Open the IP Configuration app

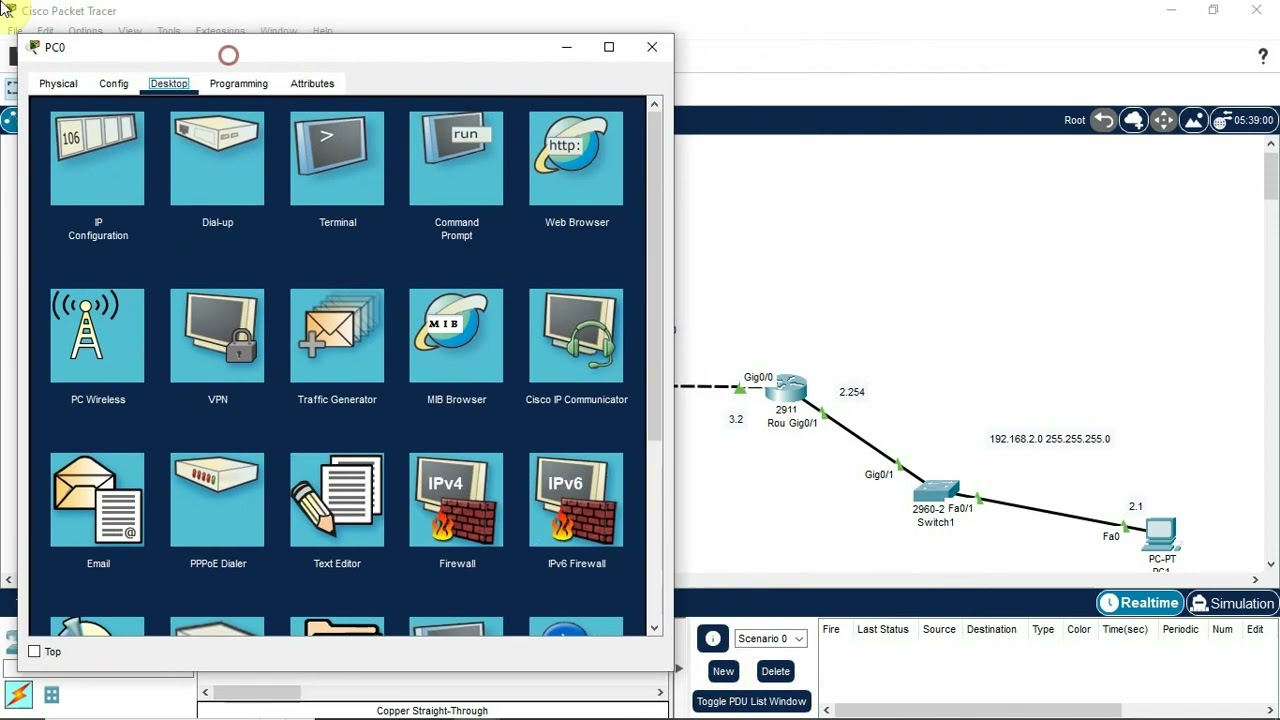[97, 159]
